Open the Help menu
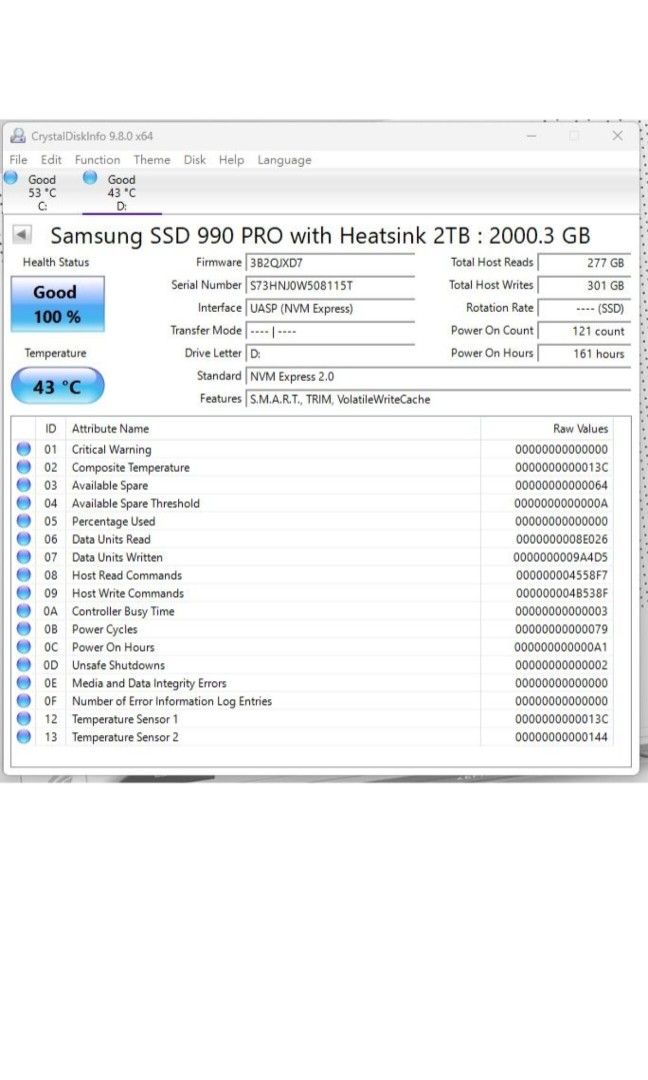This screenshot has height=1080, width=648. pyautogui.click(x=231, y=160)
